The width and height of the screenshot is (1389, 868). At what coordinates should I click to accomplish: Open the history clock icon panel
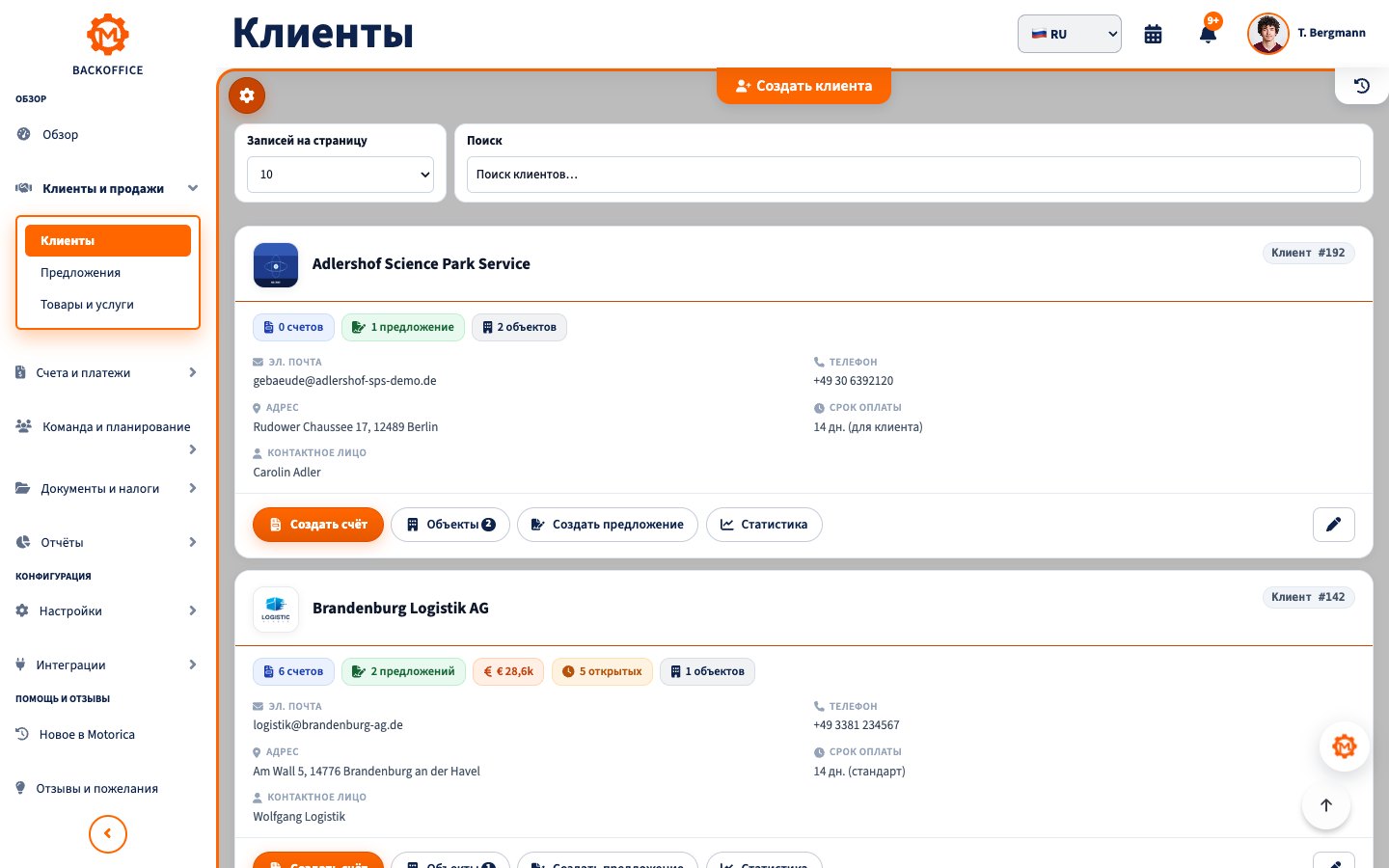tap(1362, 86)
